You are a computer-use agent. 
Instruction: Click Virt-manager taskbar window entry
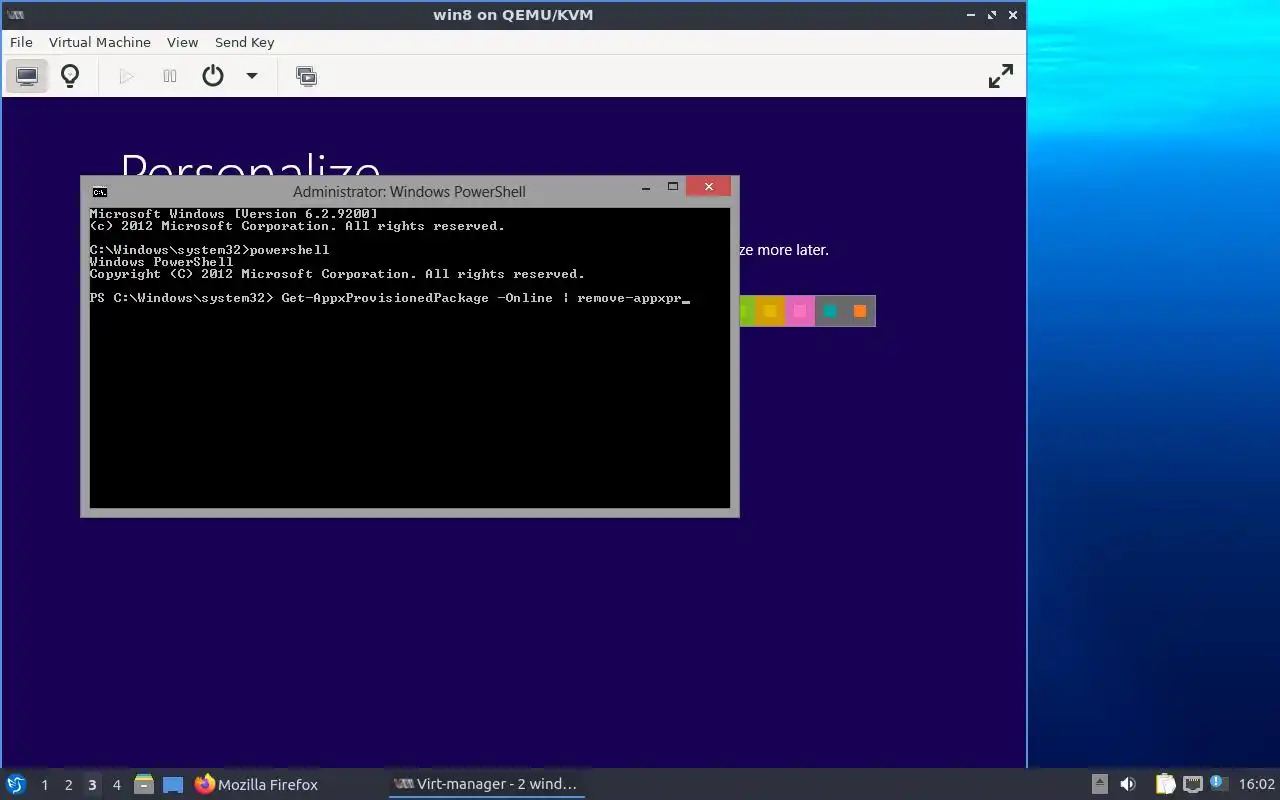[485, 785]
